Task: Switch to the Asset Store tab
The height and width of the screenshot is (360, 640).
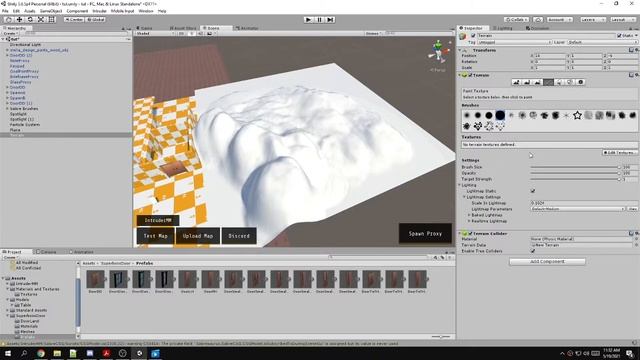Action: (x=183, y=28)
